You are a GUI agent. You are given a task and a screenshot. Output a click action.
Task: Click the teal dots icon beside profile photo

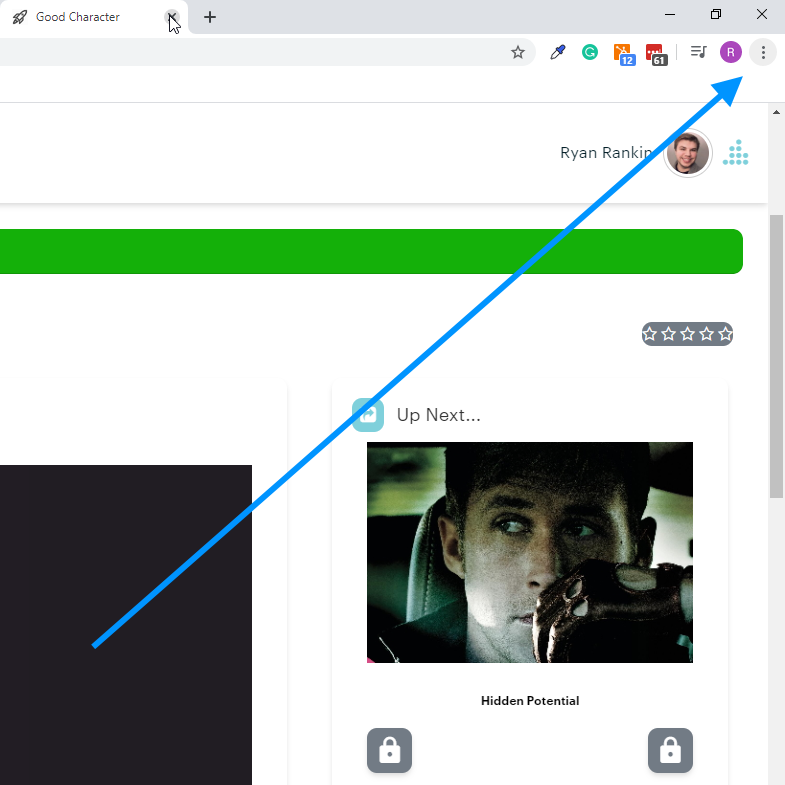pos(736,152)
